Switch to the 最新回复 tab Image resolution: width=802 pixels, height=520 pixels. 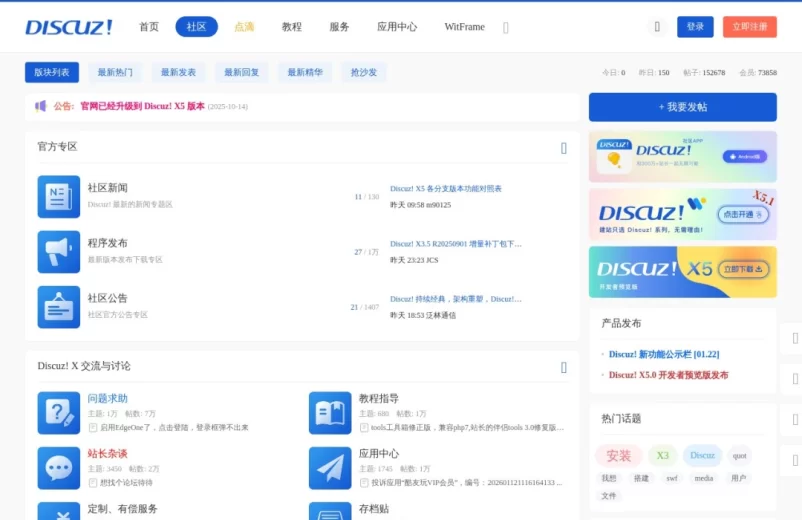(x=241, y=73)
